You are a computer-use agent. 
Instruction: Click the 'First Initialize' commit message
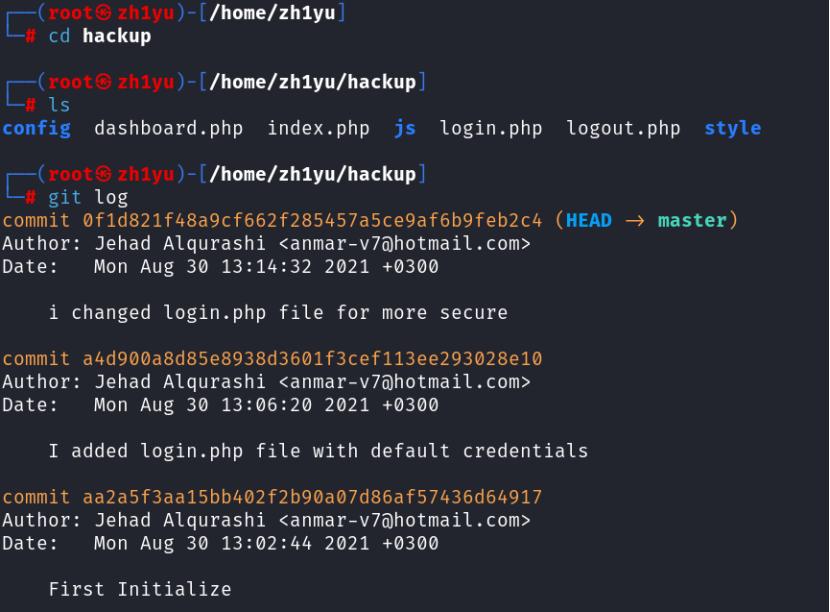pyautogui.click(x=140, y=589)
